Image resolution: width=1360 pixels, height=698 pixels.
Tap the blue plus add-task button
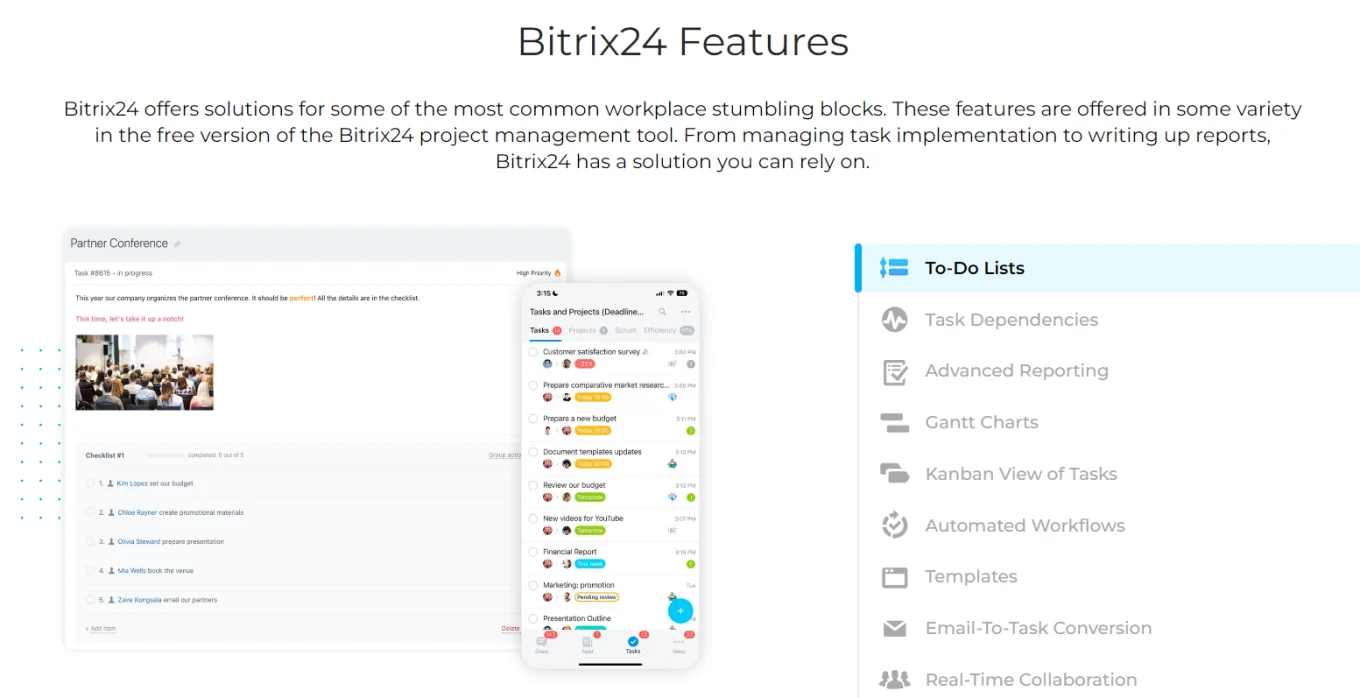[680, 610]
